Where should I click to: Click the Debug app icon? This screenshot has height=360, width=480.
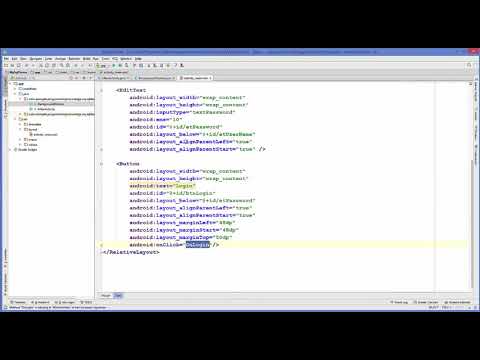pyautogui.click(x=120, y=66)
